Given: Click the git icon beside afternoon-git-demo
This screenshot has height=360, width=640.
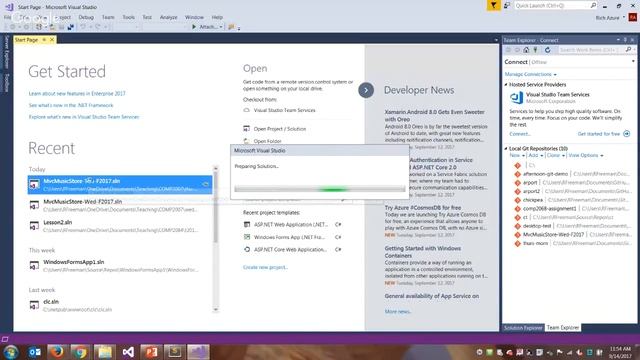Looking at the screenshot, I should [x=518, y=174].
